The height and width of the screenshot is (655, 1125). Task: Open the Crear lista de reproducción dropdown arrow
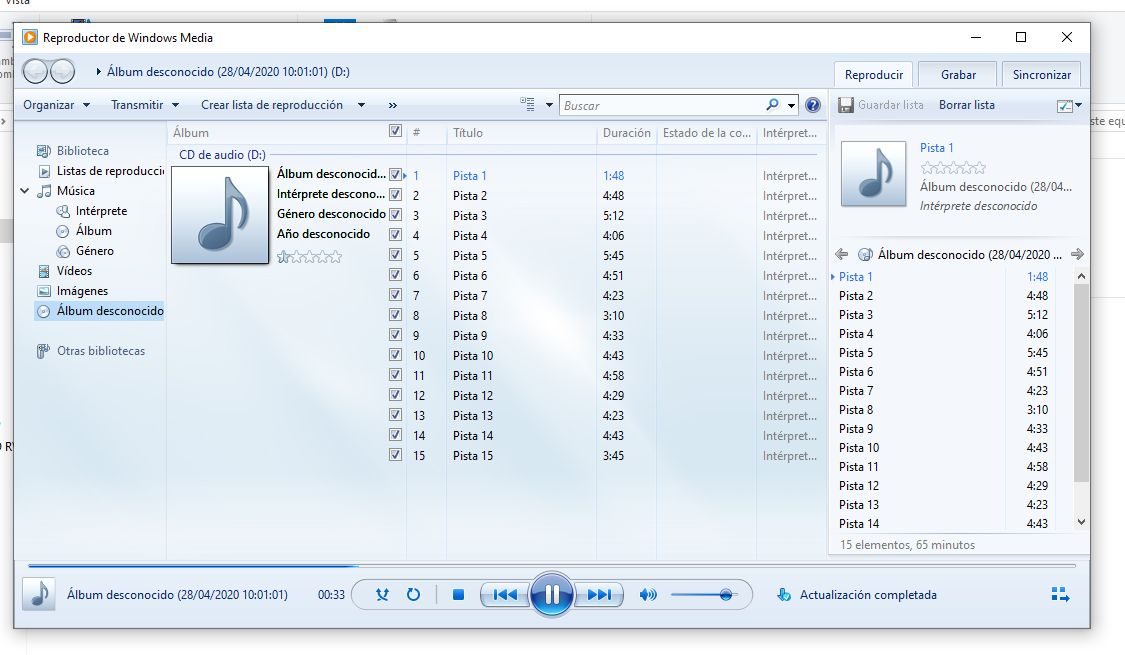pos(362,105)
